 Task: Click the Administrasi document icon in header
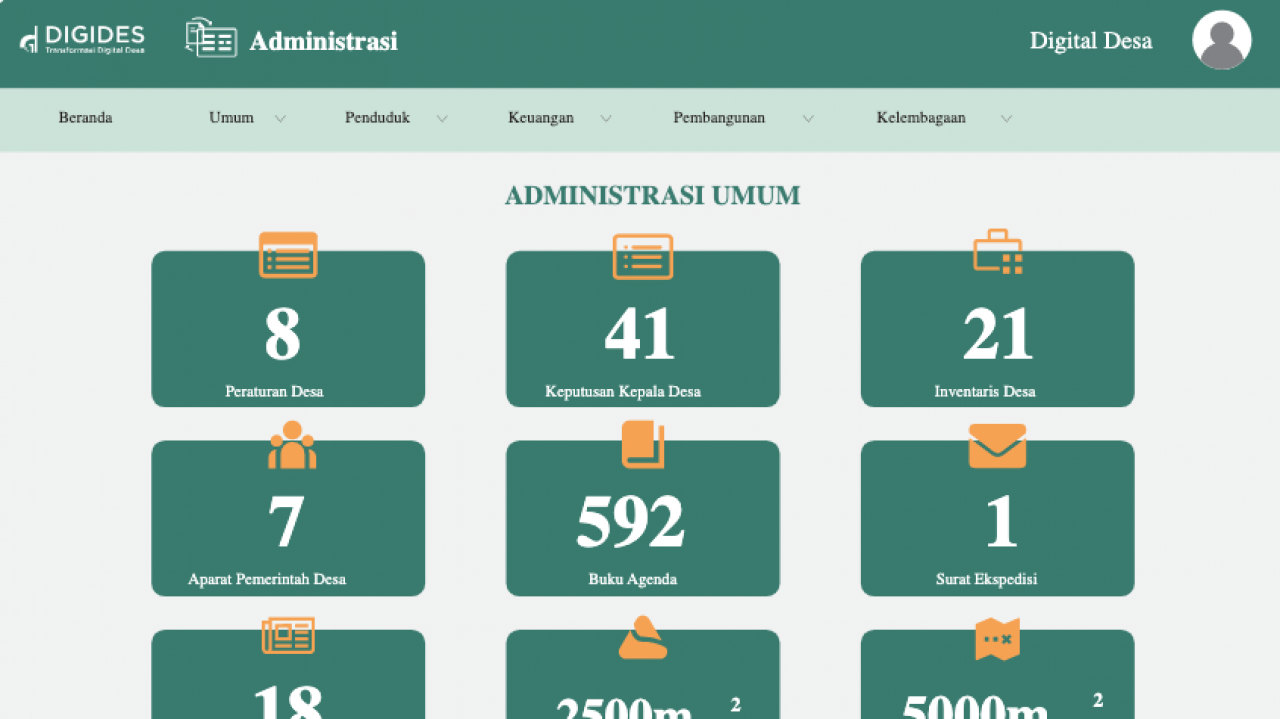211,37
